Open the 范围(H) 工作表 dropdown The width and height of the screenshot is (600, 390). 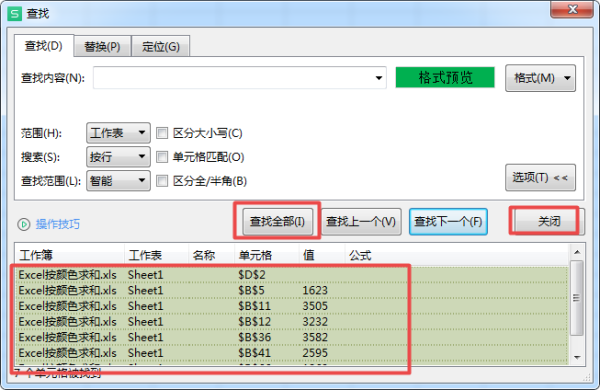pyautogui.click(x=118, y=133)
